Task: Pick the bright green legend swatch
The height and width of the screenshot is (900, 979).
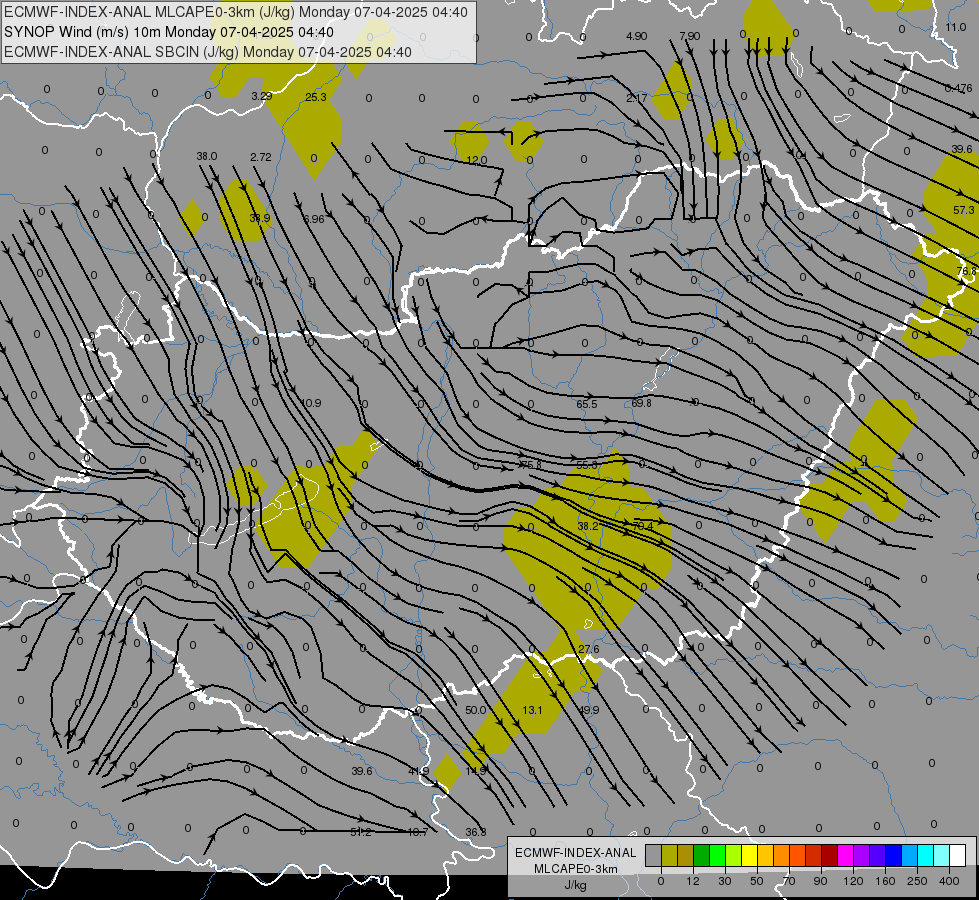Action: (718, 855)
